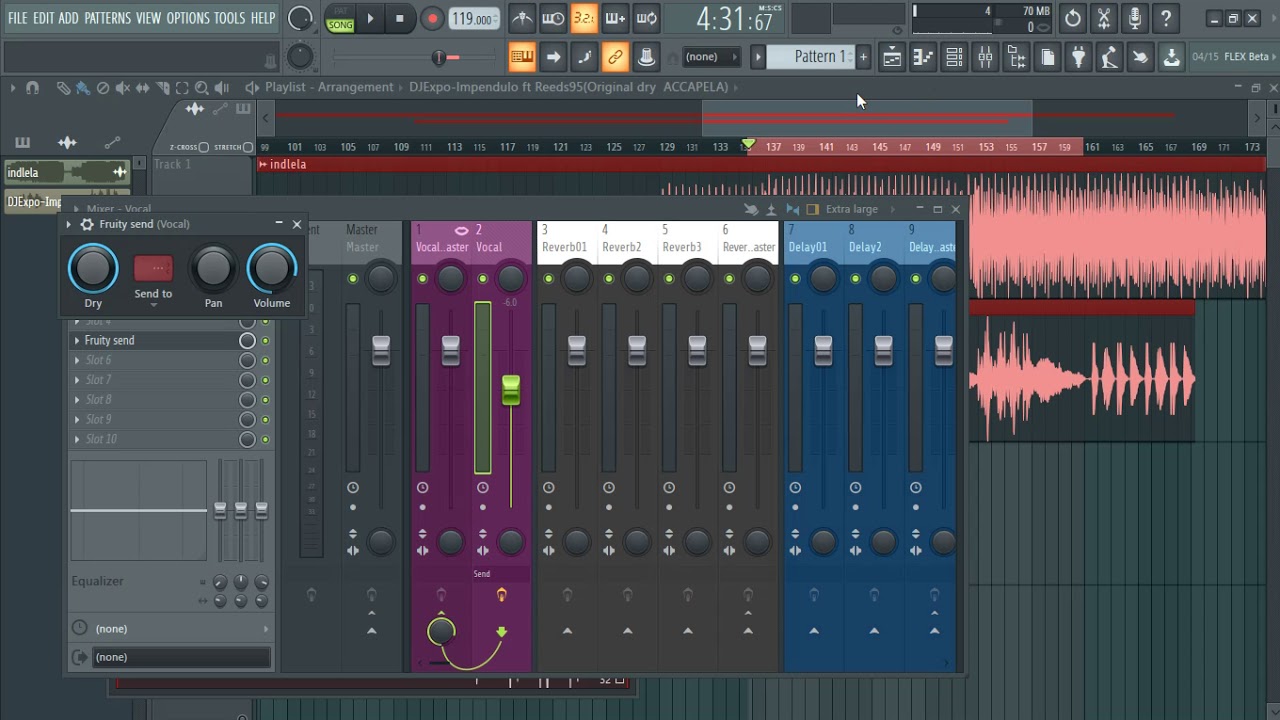
Task: Disable the Fruity send slot LED
Action: 265,341
